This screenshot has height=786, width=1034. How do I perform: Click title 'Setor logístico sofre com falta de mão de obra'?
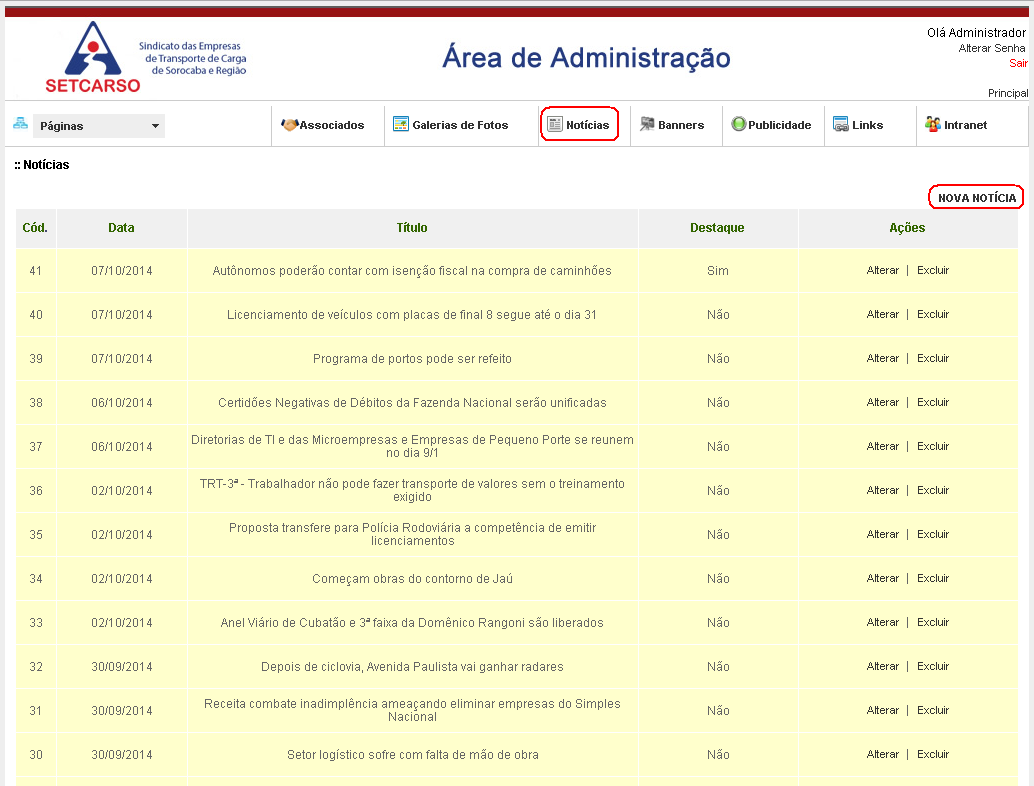tap(412, 755)
